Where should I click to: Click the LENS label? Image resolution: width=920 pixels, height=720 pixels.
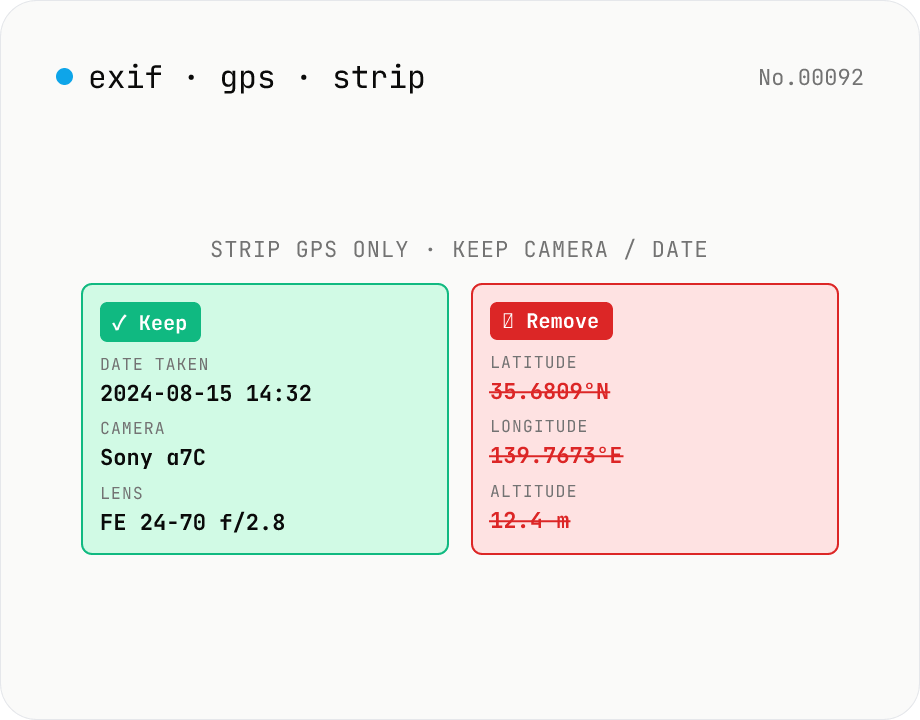121,493
